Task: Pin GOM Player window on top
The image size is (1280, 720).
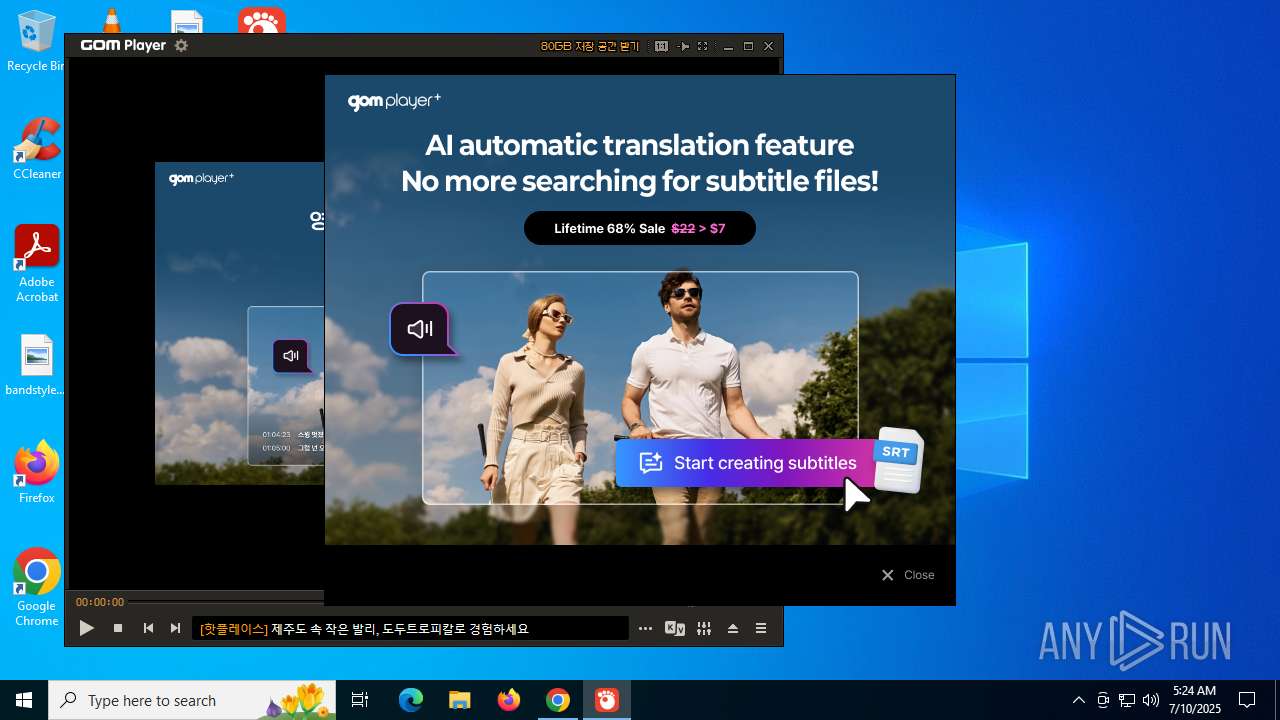Action: click(684, 46)
